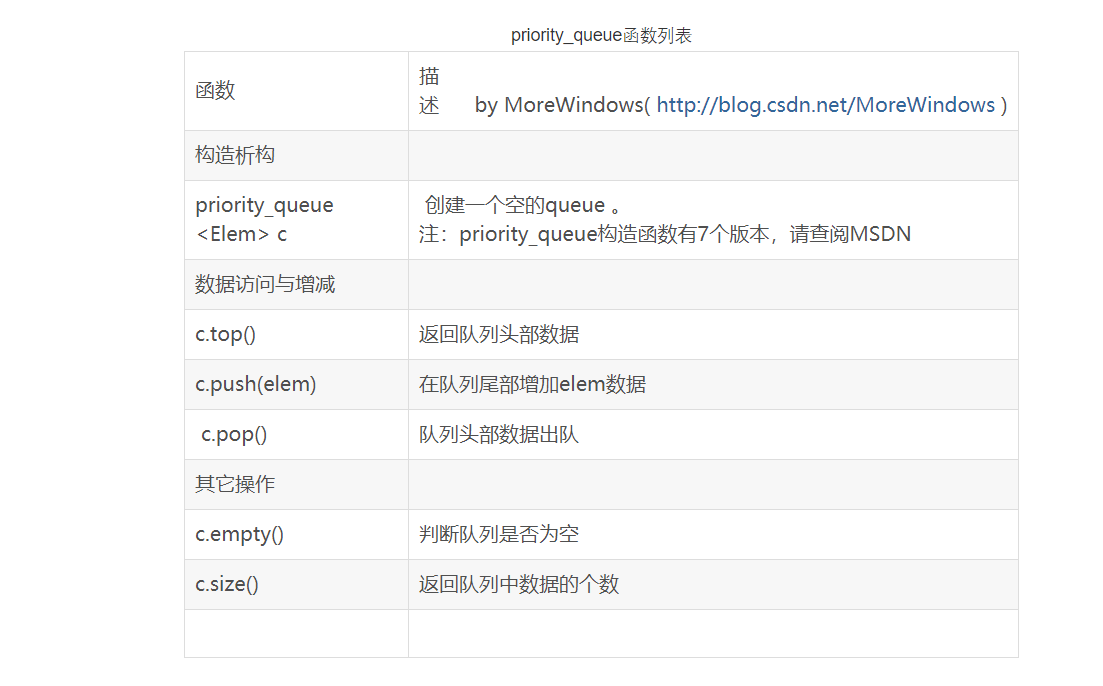Click the note mentioning MSDN

[x=664, y=234]
